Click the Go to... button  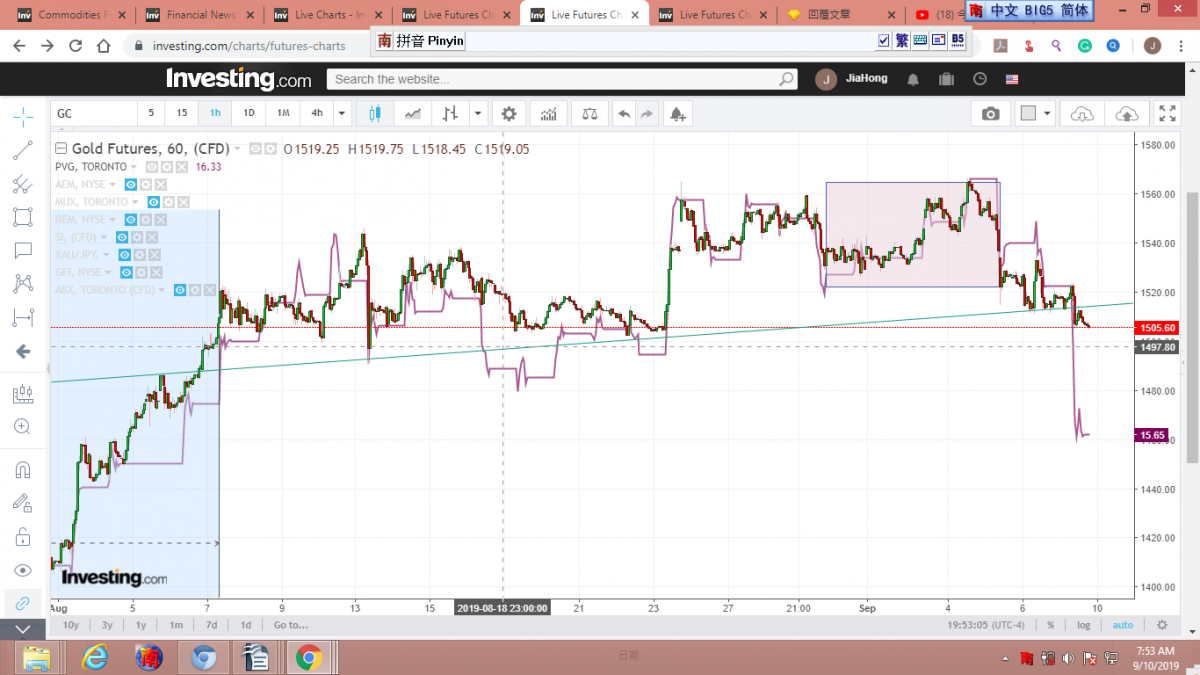[x=291, y=625]
